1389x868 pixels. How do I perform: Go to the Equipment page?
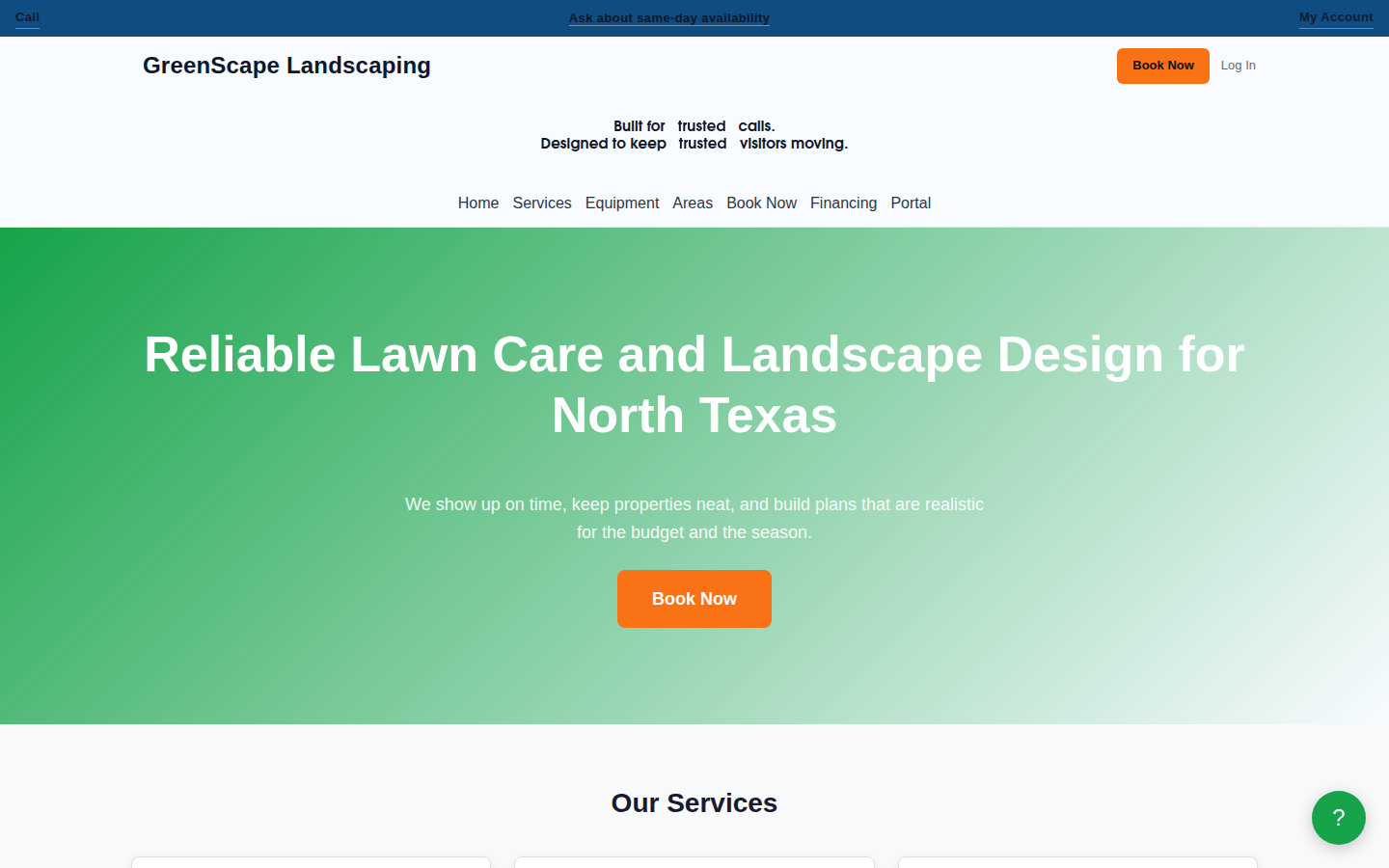622,203
